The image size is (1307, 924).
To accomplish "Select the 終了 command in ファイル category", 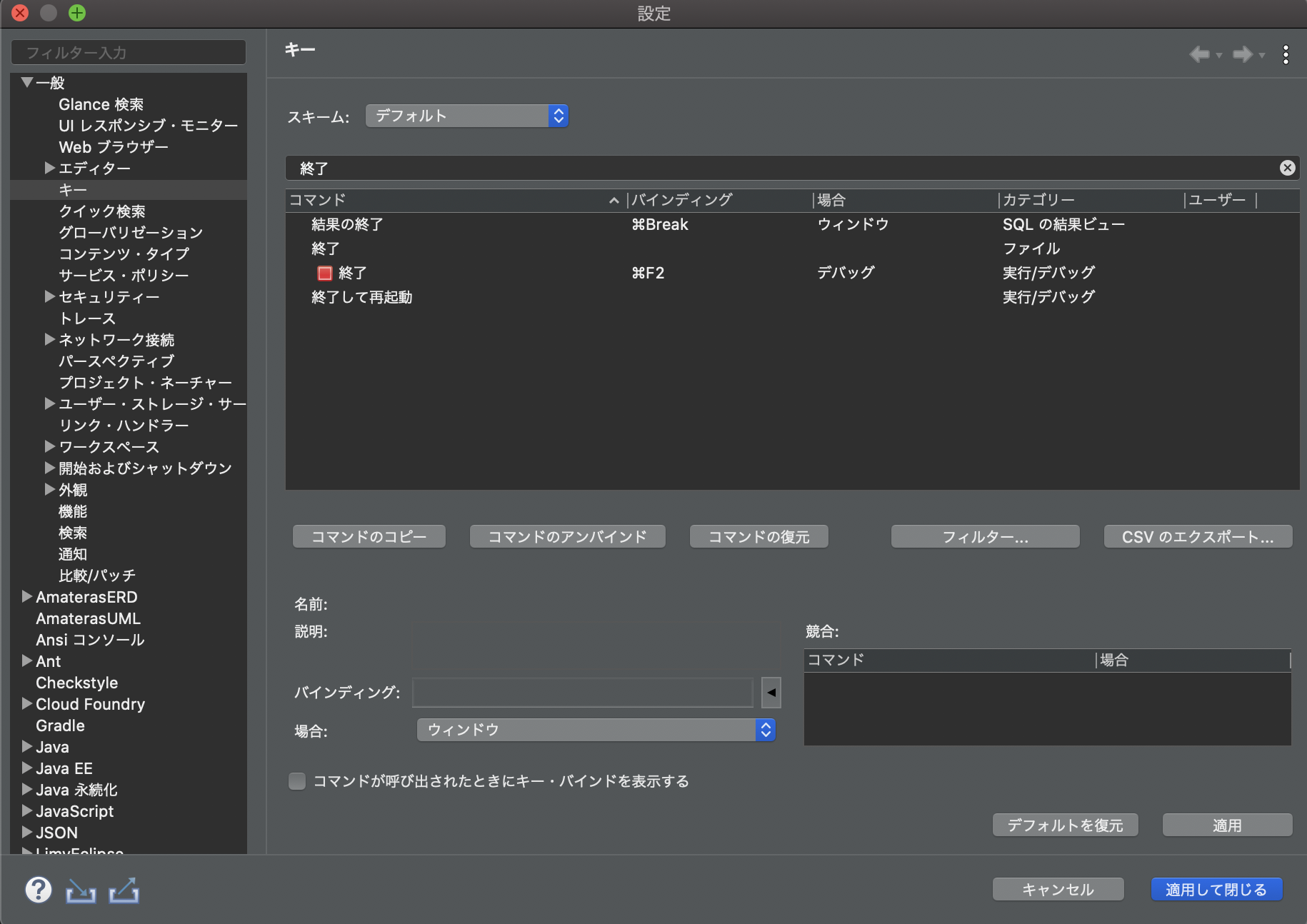I will pyautogui.click(x=793, y=248).
